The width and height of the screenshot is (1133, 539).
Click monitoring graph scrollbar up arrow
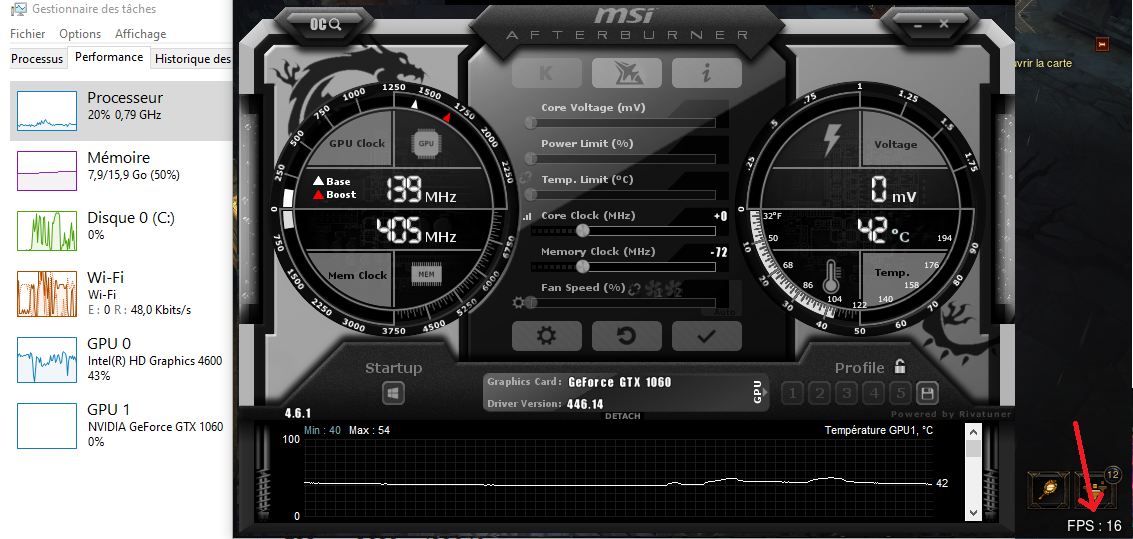click(x=973, y=432)
